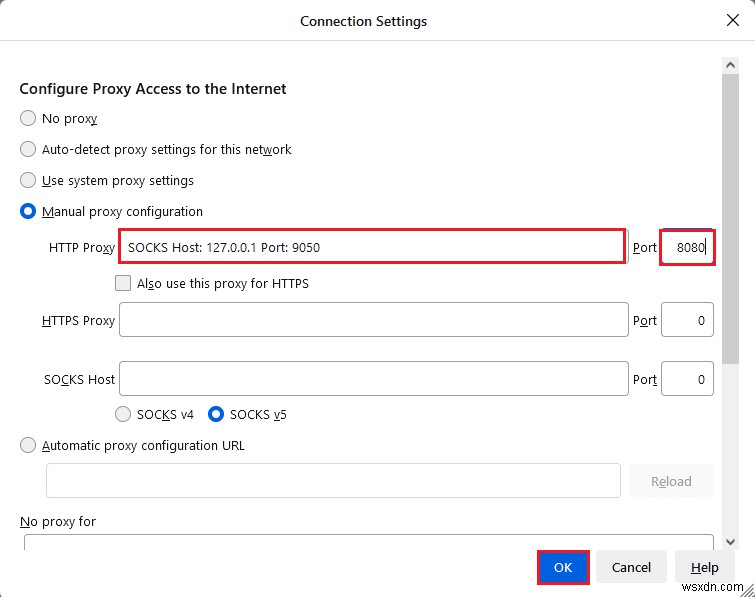Select Use system proxy settings
This screenshot has width=755, height=597.
click(x=28, y=180)
